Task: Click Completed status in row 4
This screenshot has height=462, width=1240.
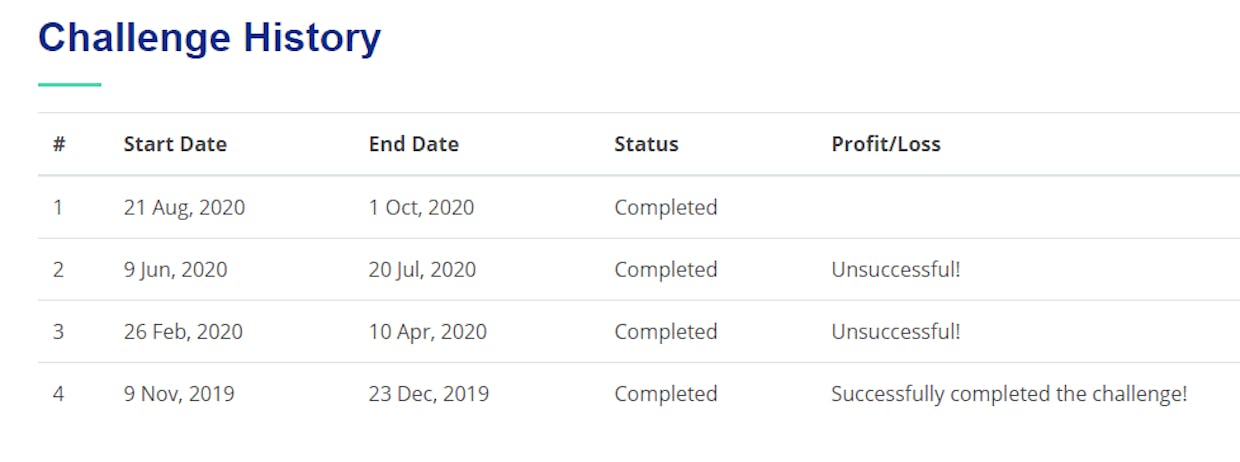Action: 666,394
